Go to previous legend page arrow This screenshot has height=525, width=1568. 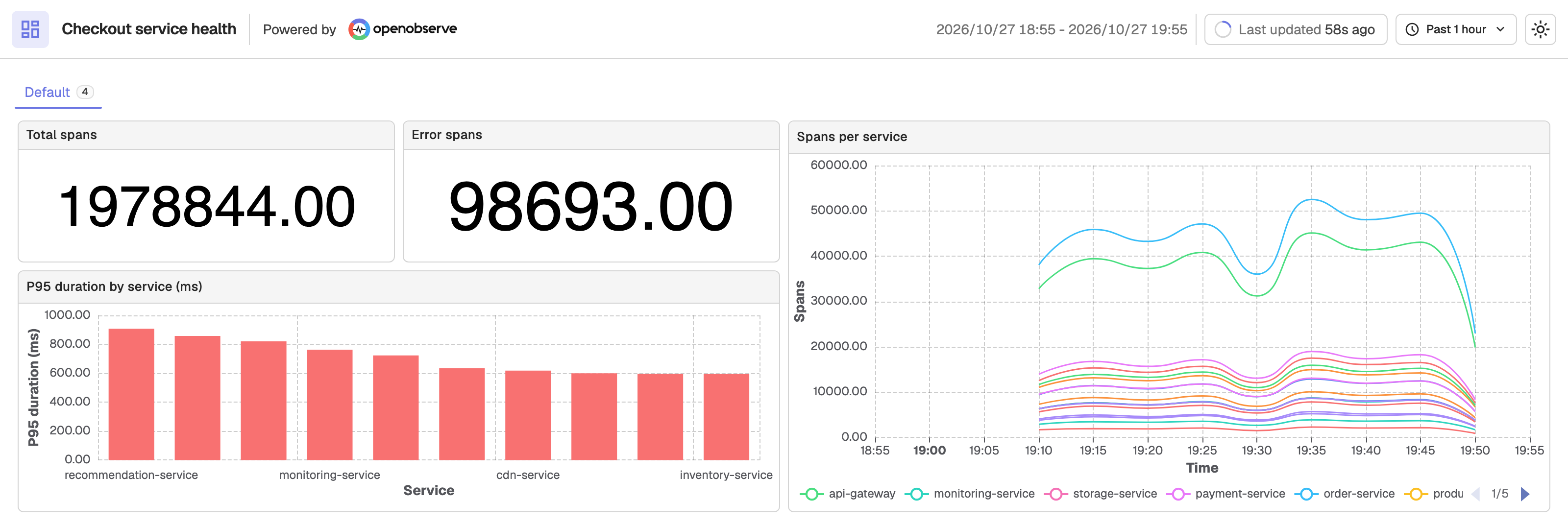pyautogui.click(x=1475, y=493)
